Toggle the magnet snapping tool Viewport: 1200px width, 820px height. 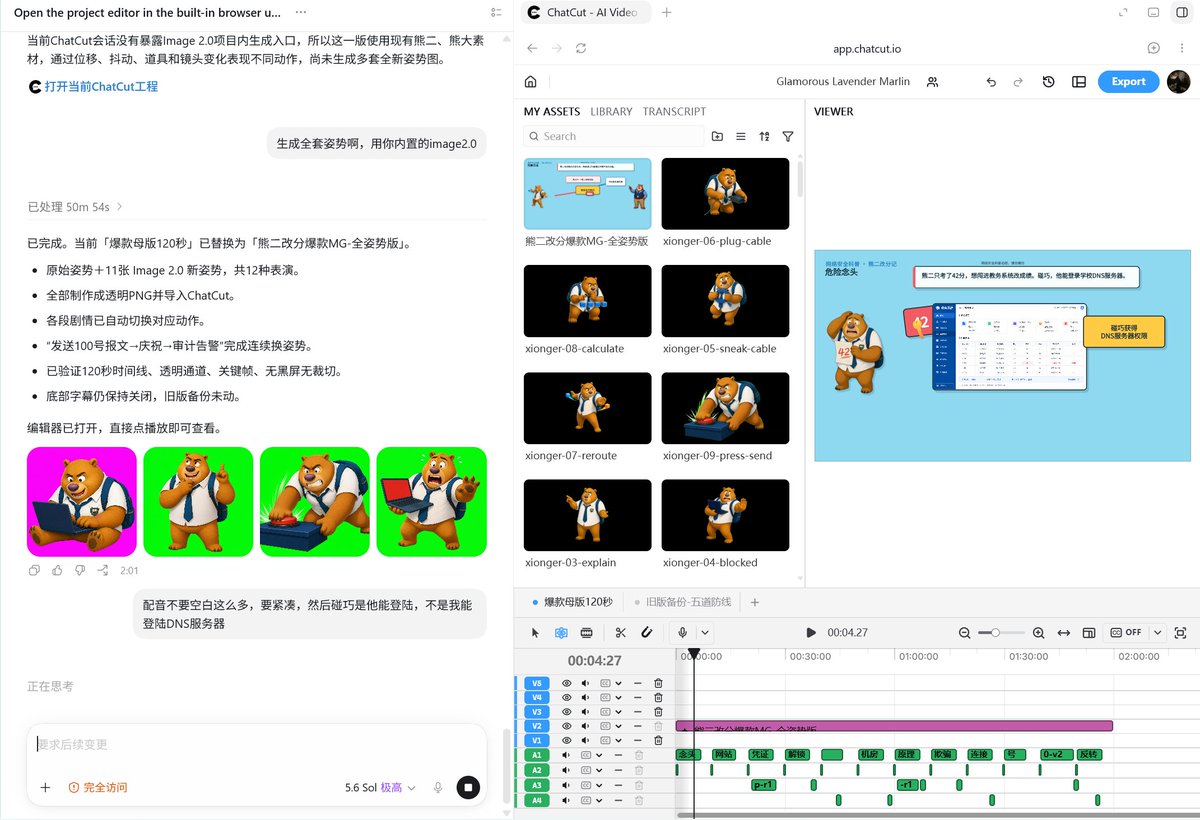point(646,633)
